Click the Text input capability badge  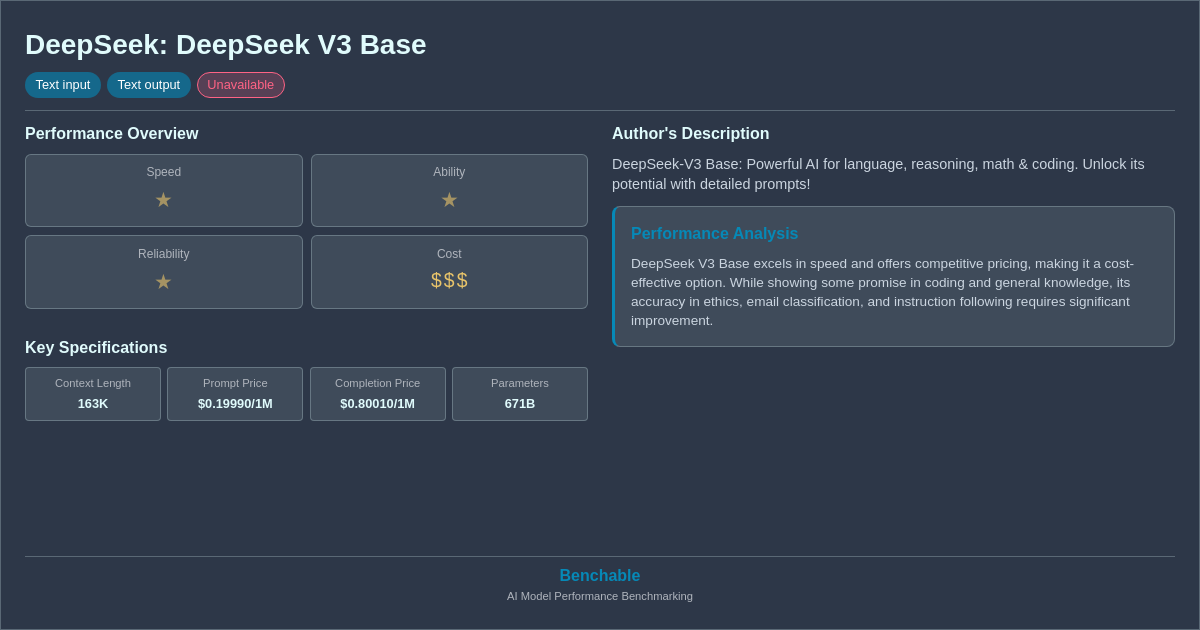[63, 85]
